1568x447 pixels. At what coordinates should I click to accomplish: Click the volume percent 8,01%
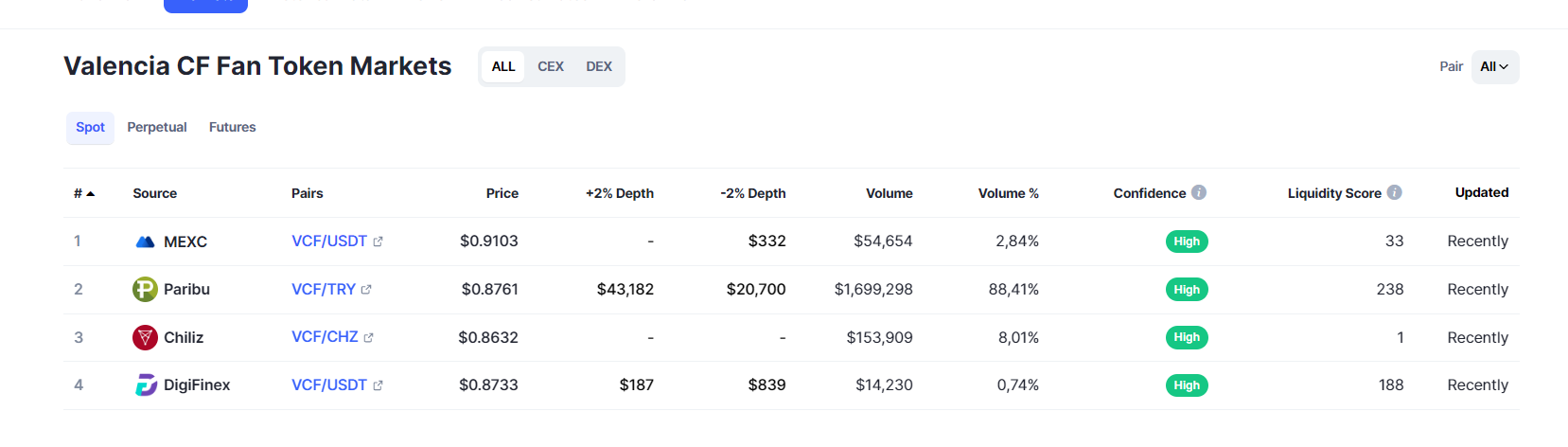click(x=1018, y=337)
